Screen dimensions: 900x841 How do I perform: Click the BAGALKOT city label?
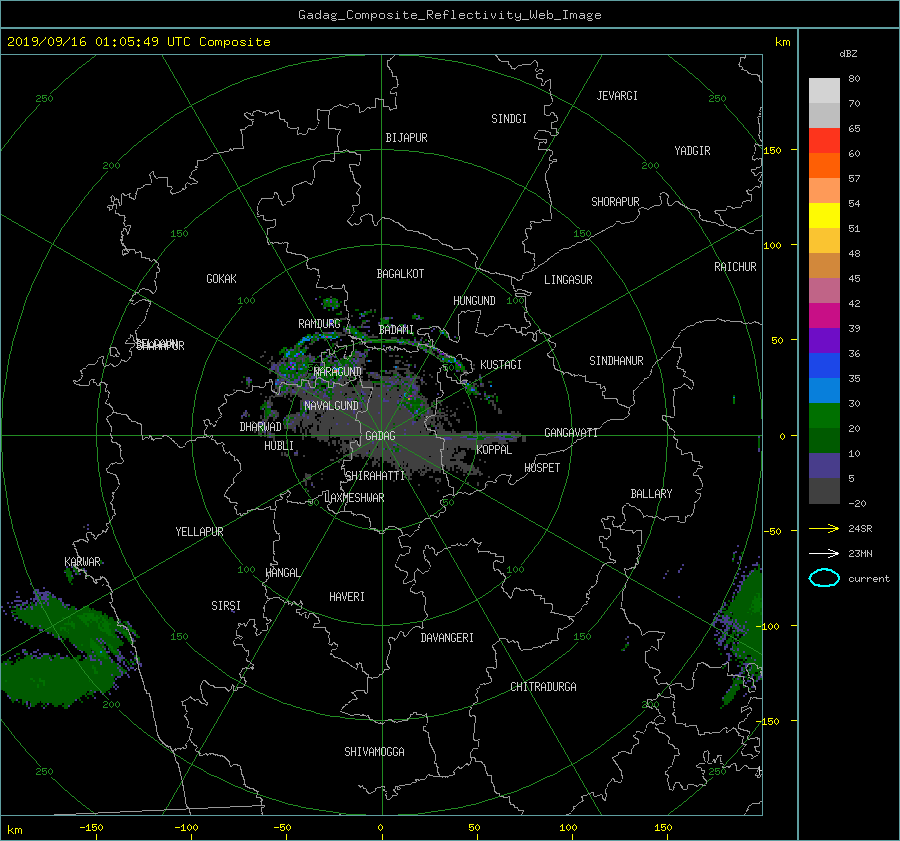[x=400, y=274]
